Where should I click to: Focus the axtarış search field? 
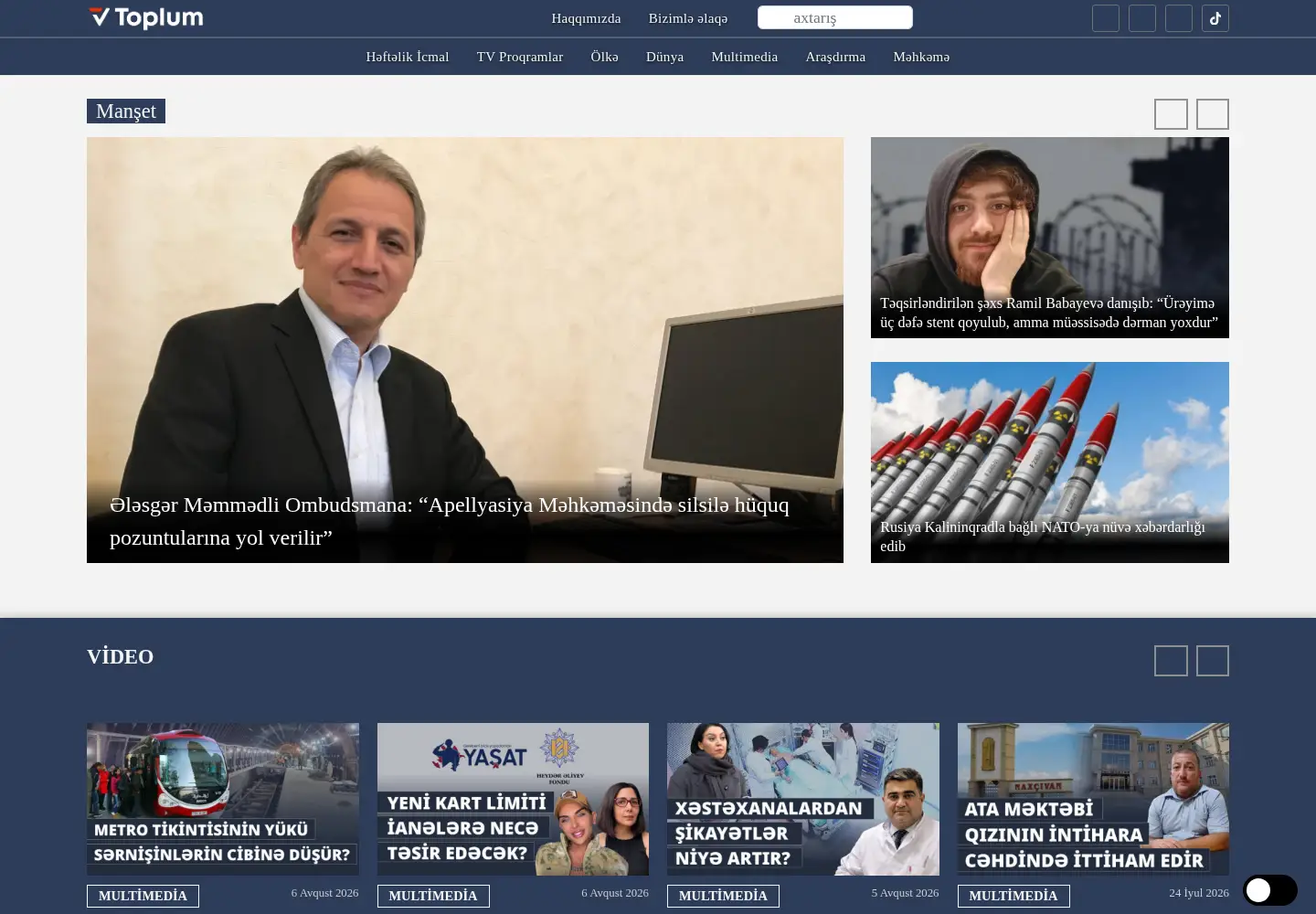[835, 17]
